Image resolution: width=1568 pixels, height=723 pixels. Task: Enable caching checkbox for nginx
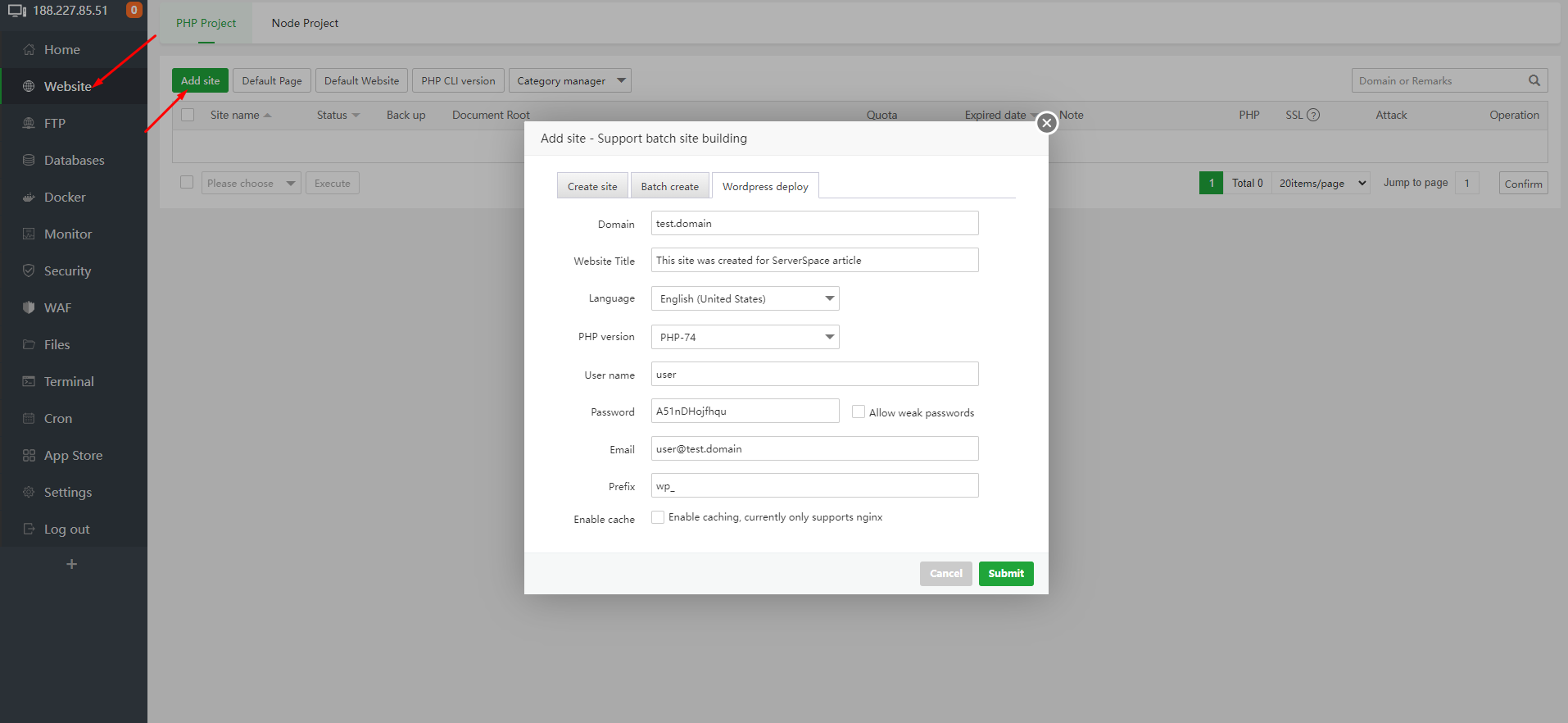tap(658, 517)
